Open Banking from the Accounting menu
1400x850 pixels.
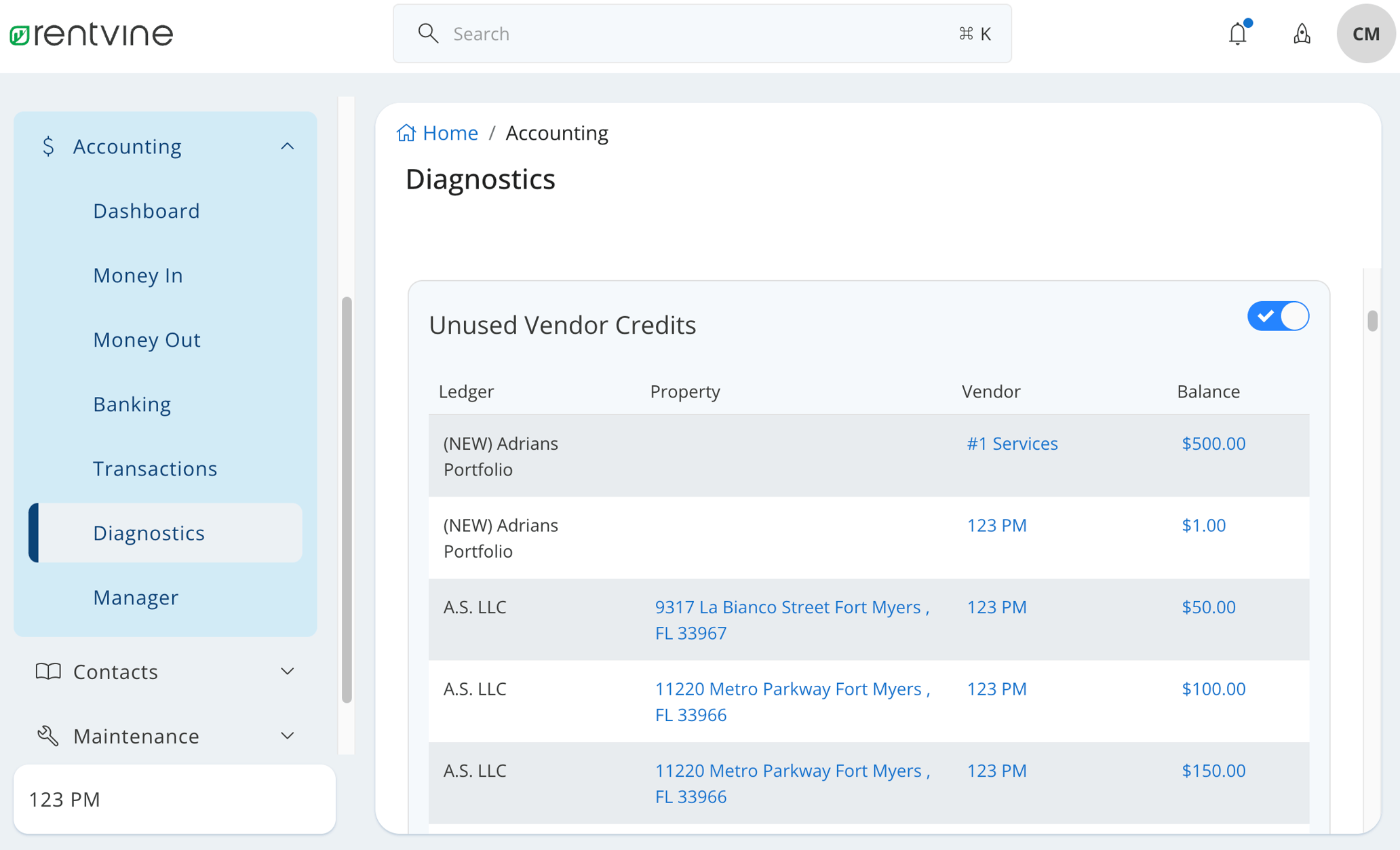132,404
